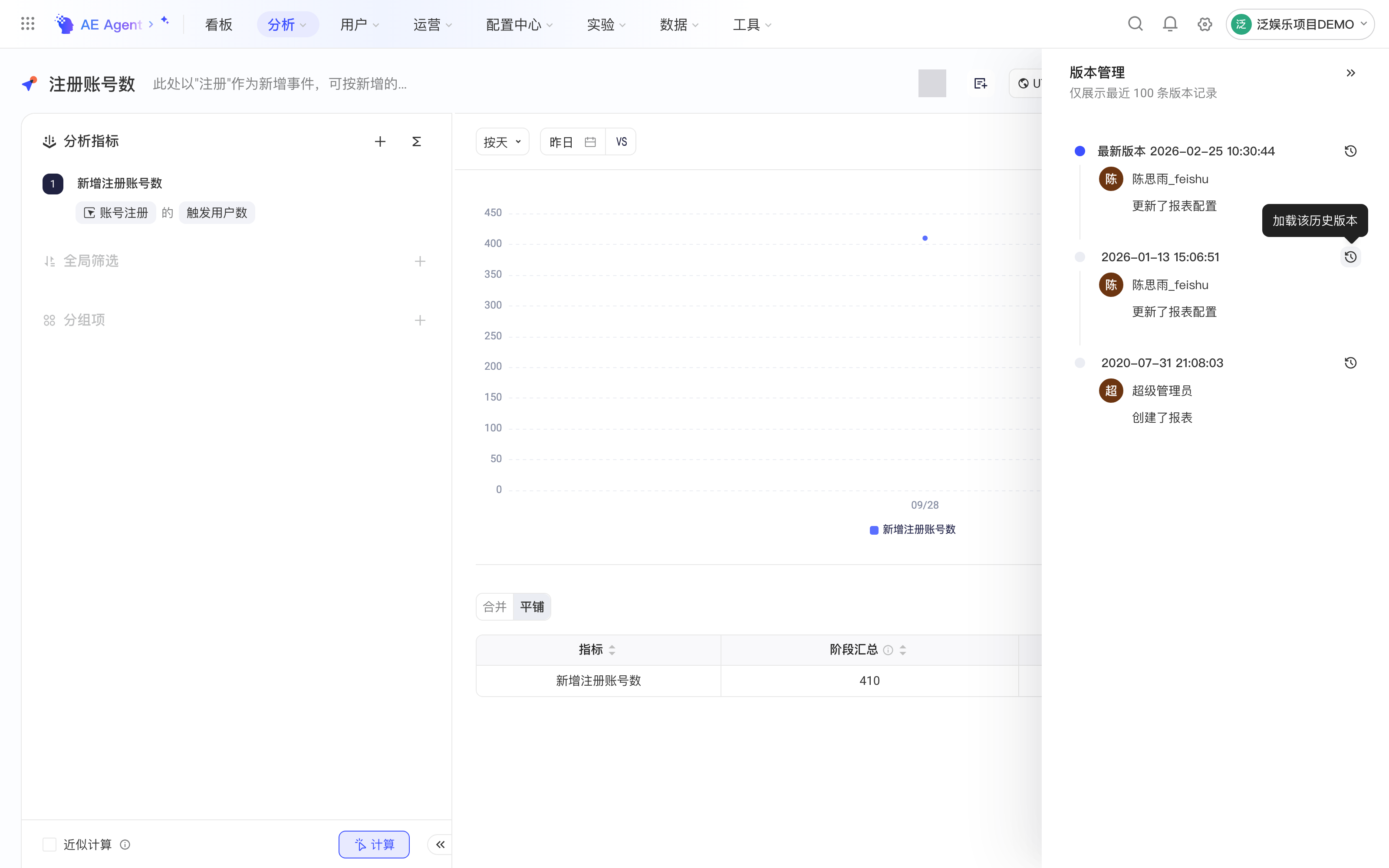The image size is (1389, 868).
Task: Show stage summary info icon
Action: click(888, 650)
